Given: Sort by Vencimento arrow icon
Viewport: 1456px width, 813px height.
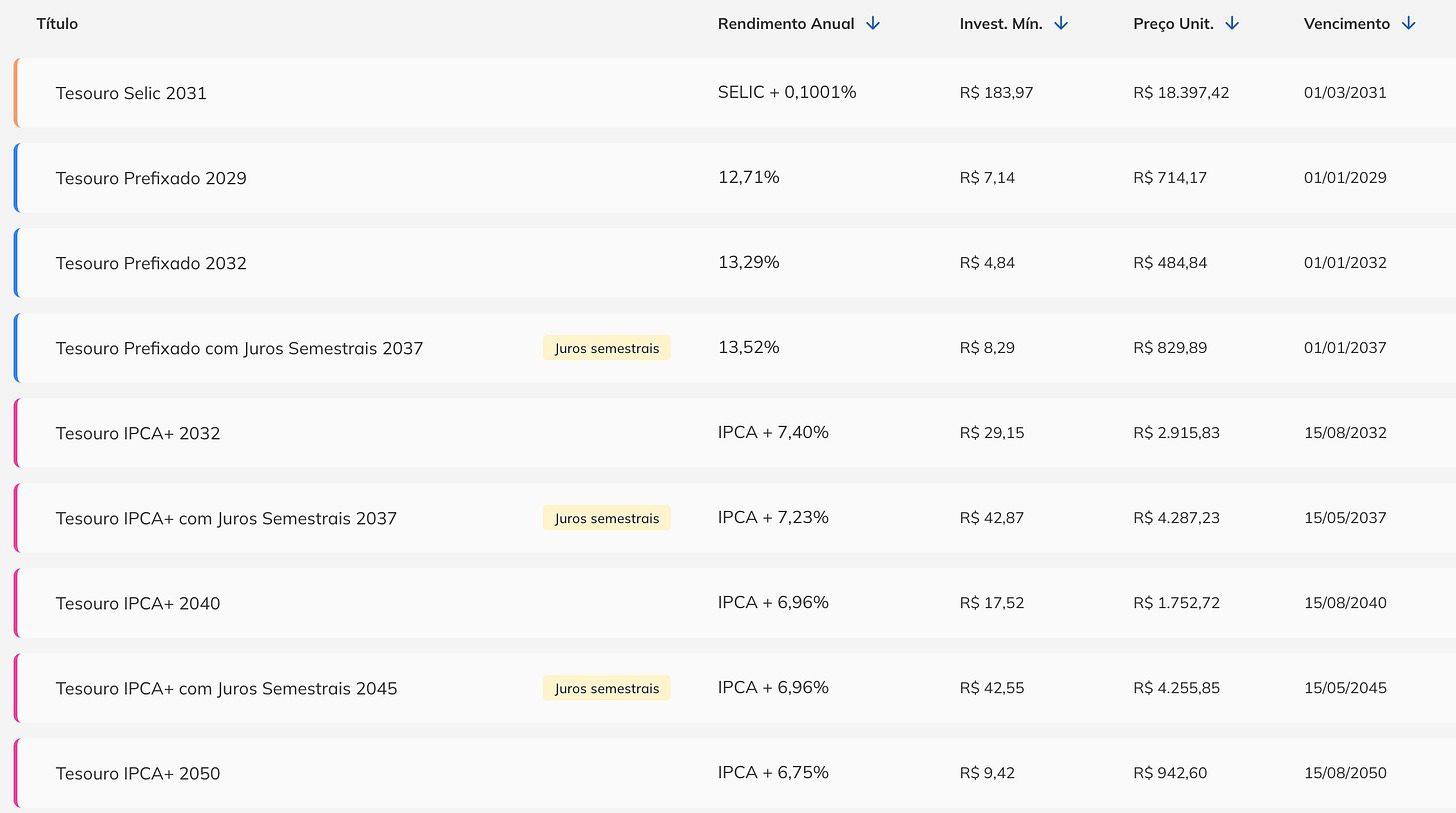Looking at the screenshot, I should 1408,24.
